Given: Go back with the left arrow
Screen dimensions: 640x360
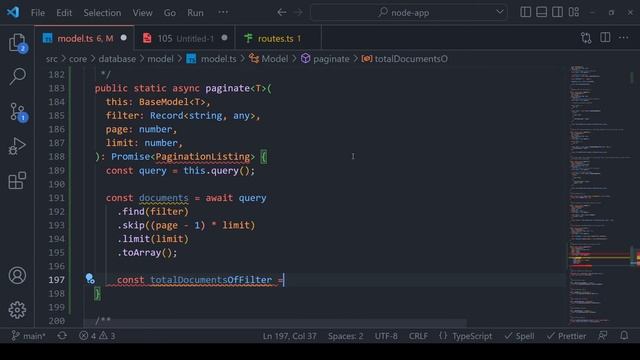Looking at the screenshot, I should pyautogui.click(x=282, y=12).
